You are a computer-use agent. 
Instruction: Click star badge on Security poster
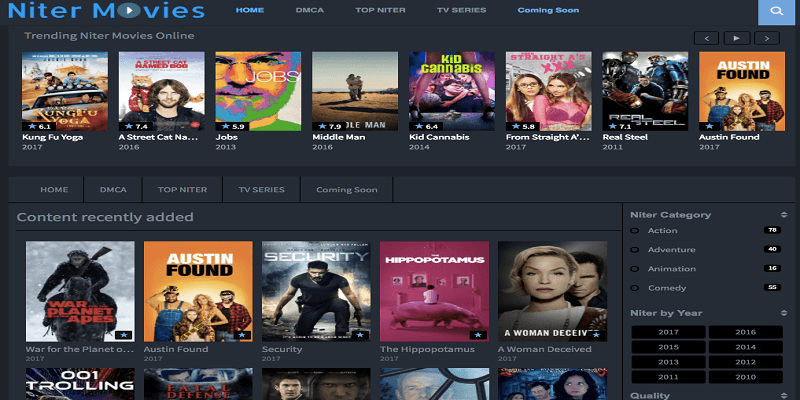click(360, 335)
